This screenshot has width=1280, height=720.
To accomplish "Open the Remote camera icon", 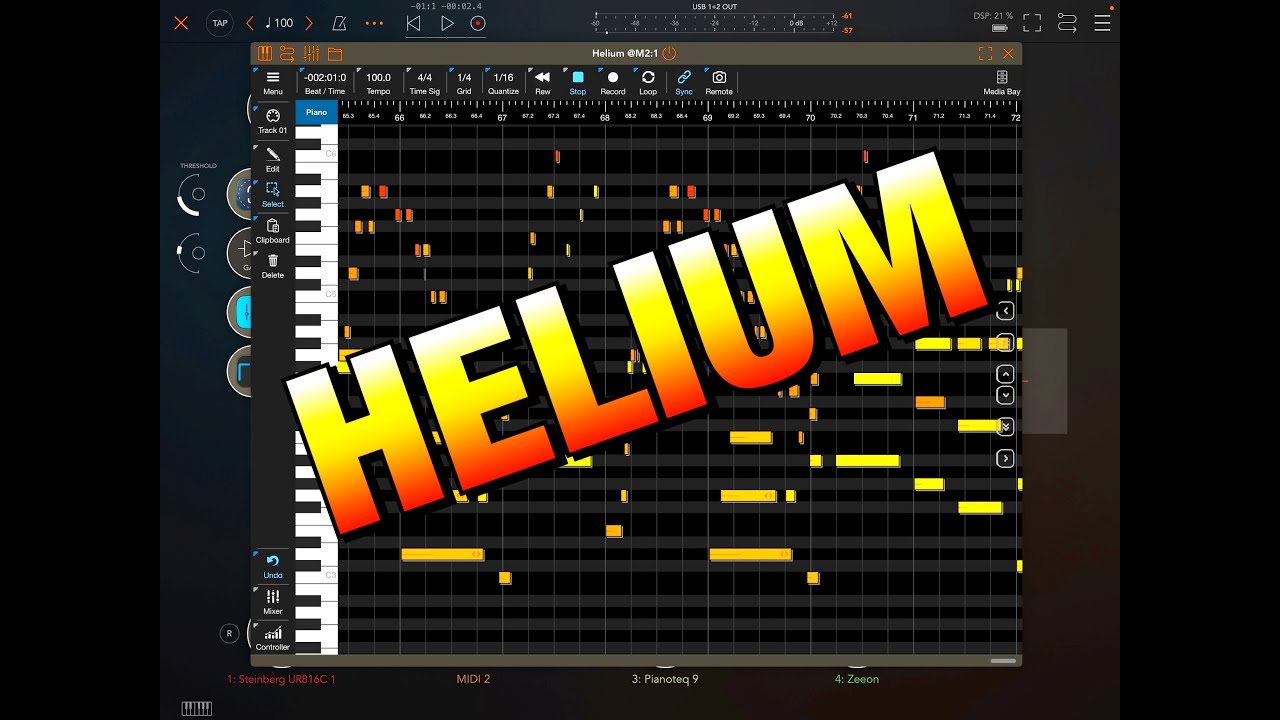I will tap(719, 83).
